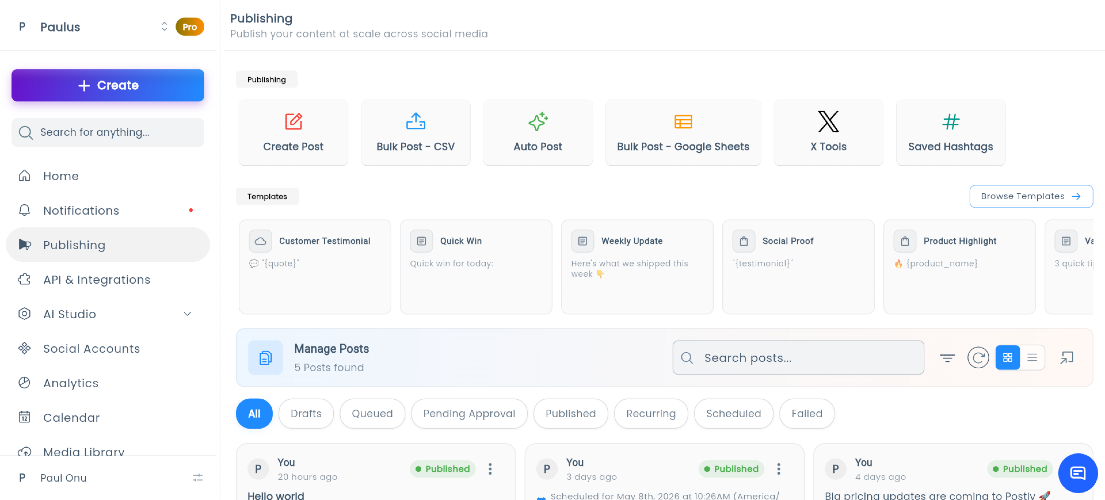Click the API puzzle piece icon
Image resolution: width=1105 pixels, height=500 pixels.
pos(25,280)
